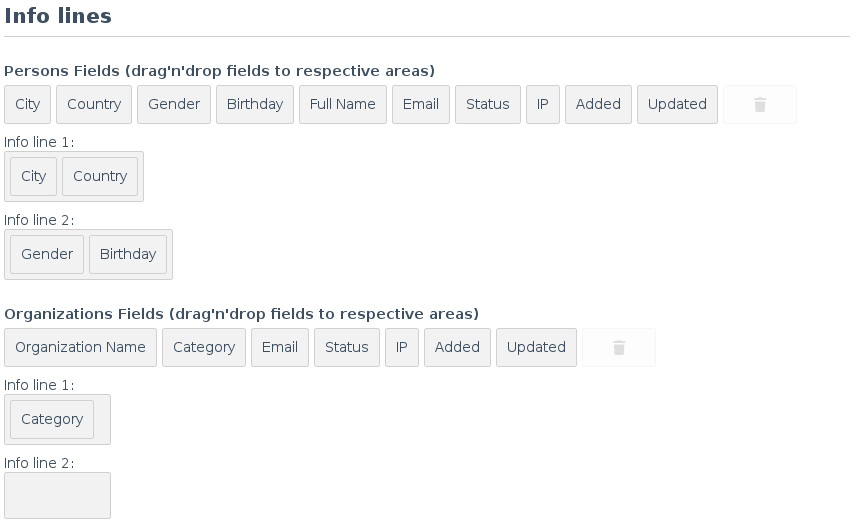Click empty organizations Info line 2 area

(x=57, y=495)
